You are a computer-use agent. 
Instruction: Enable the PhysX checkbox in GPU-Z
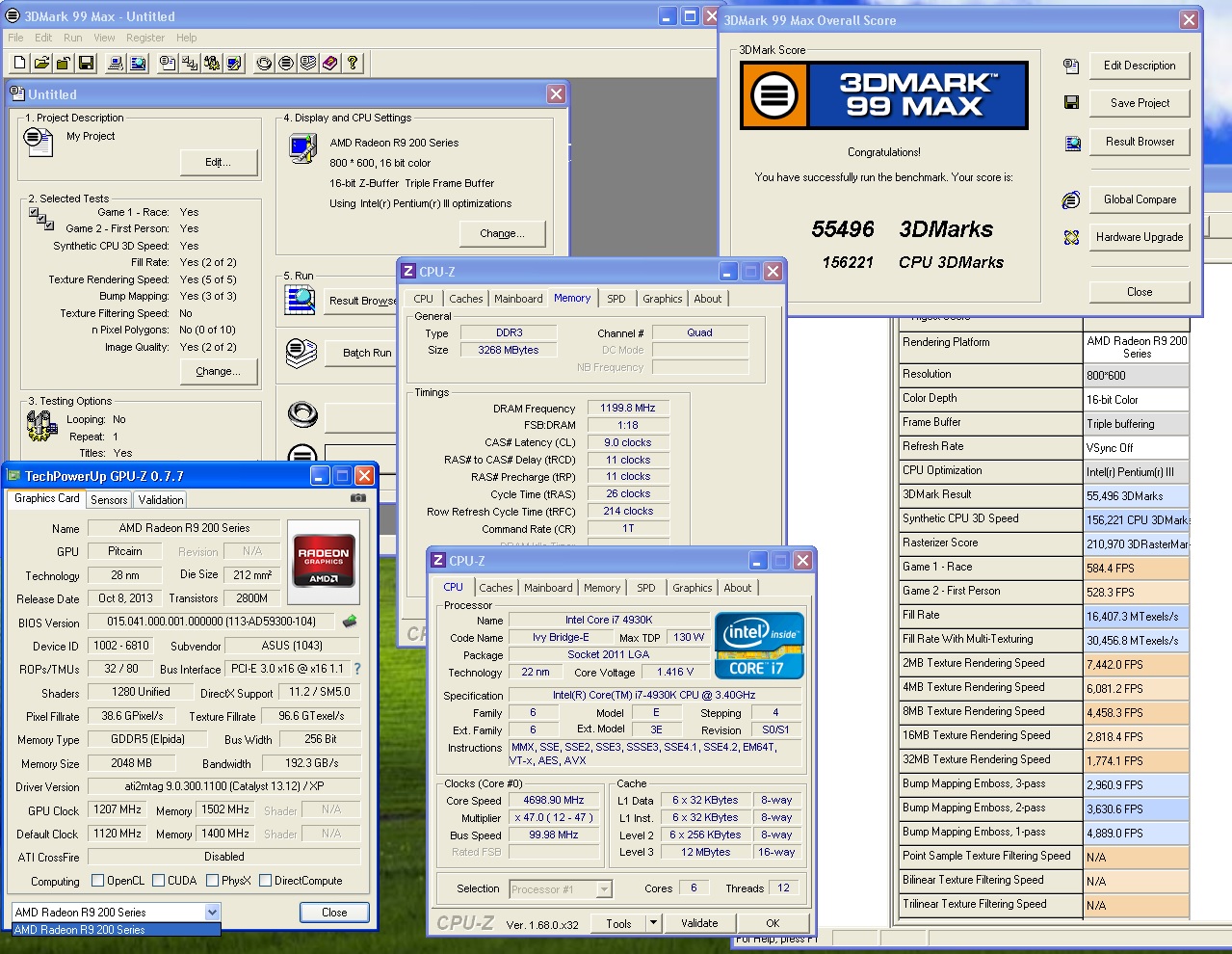coord(212,881)
